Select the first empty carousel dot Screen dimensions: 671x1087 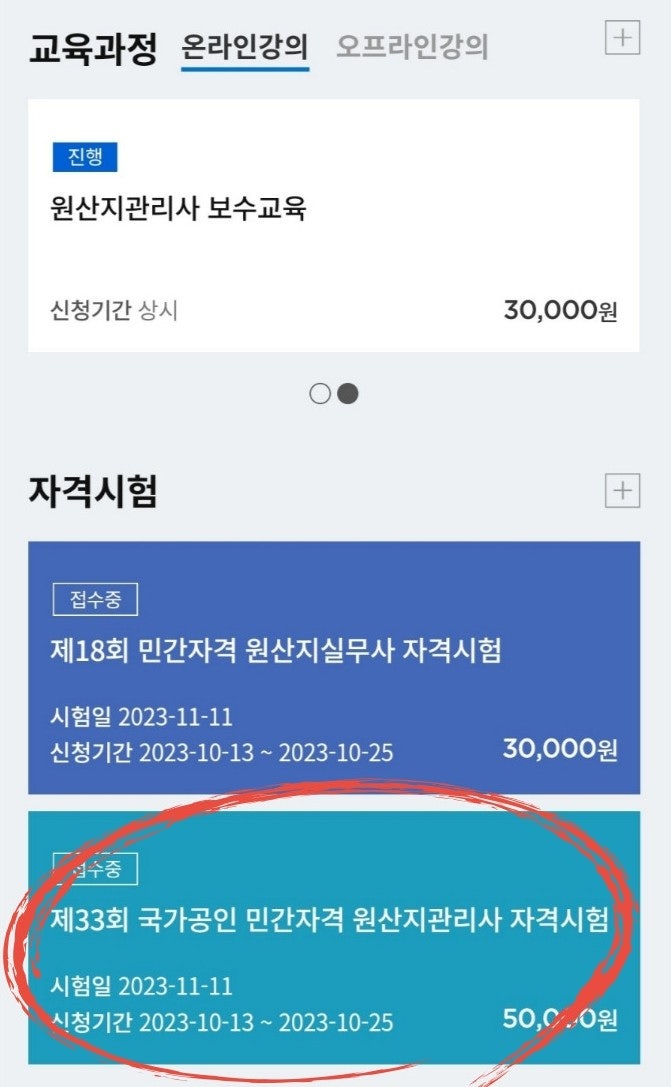[320, 394]
